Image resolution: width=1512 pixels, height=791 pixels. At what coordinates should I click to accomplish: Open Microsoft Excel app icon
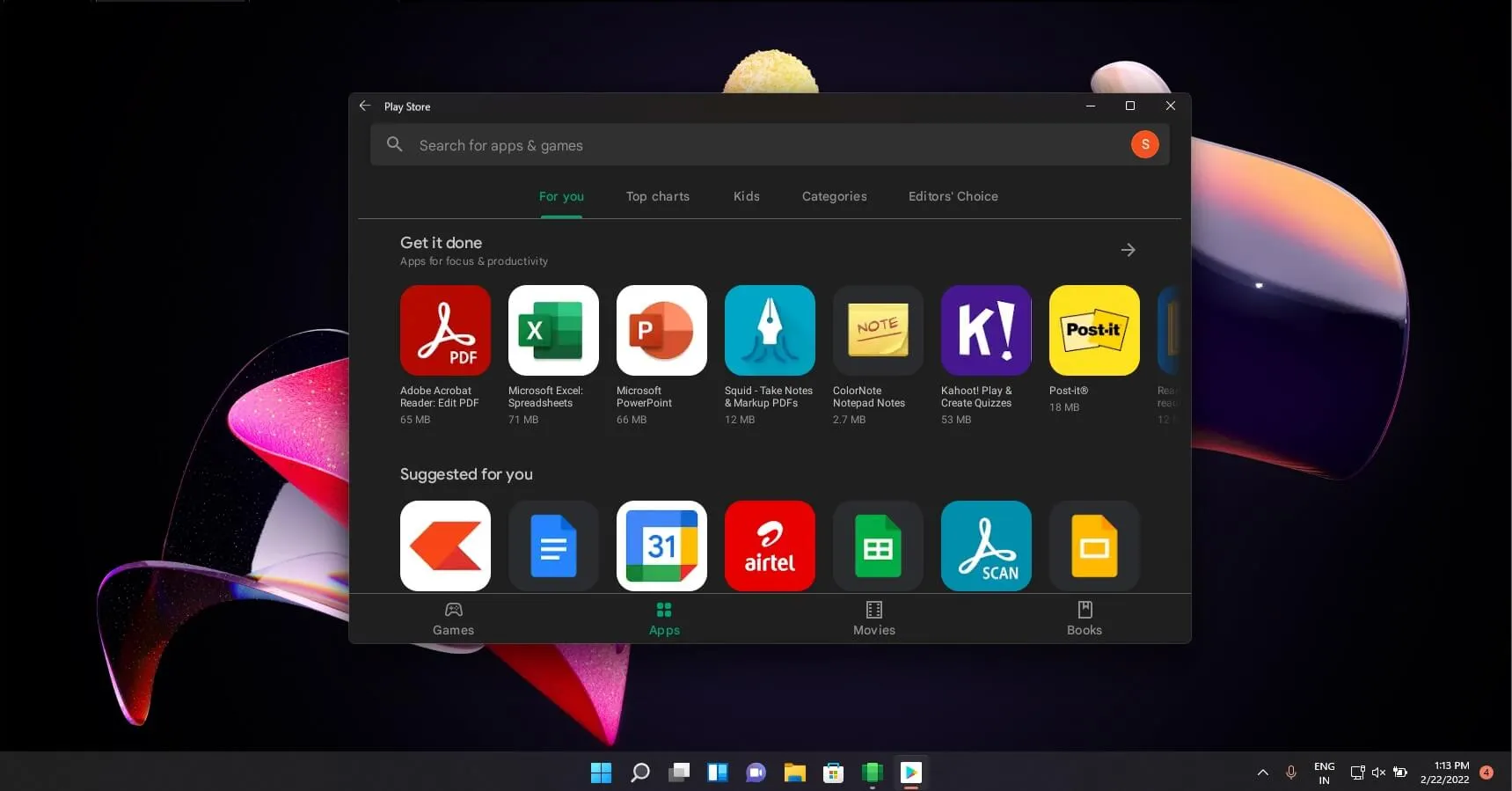pos(553,330)
